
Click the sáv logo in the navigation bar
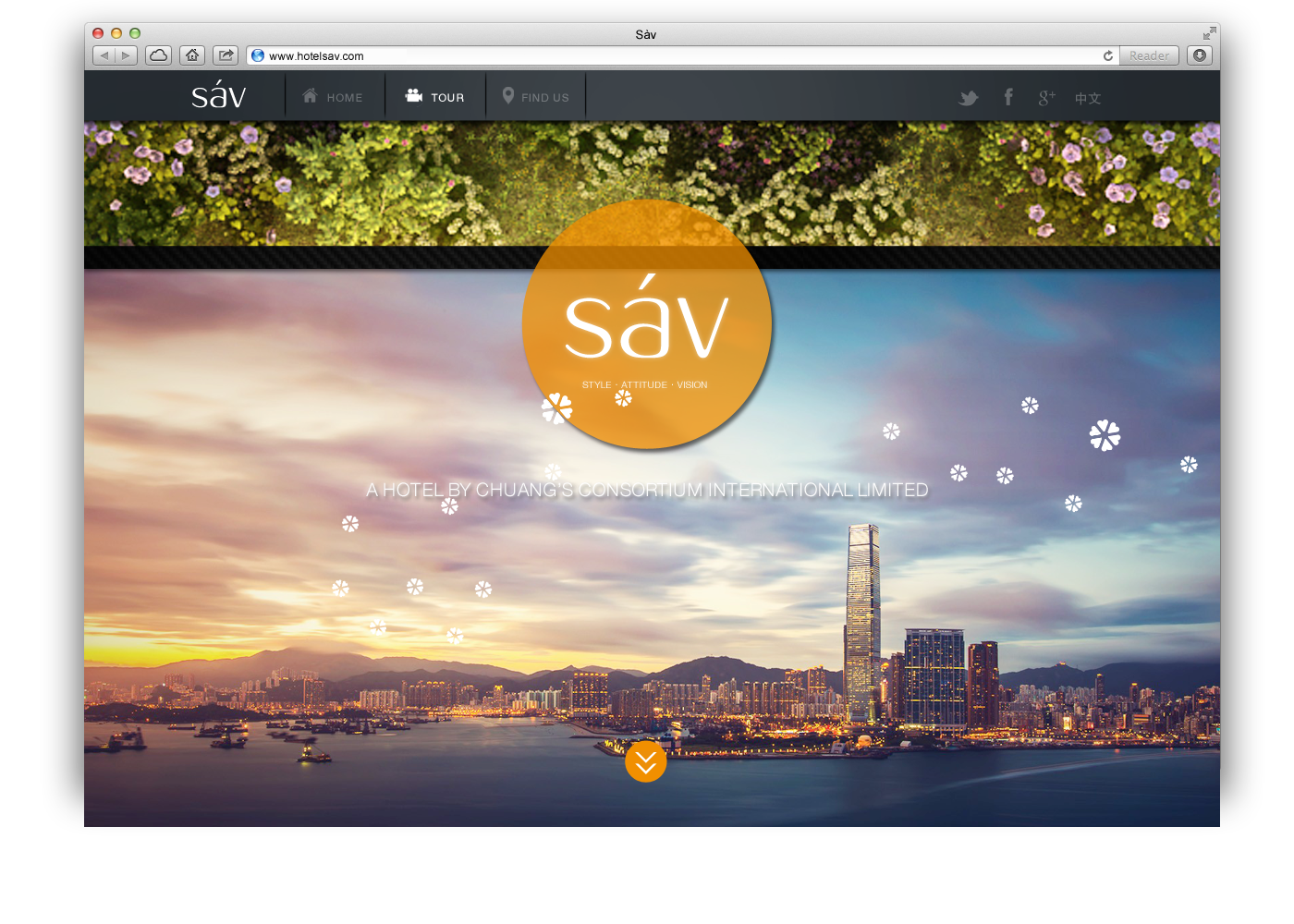(x=219, y=94)
